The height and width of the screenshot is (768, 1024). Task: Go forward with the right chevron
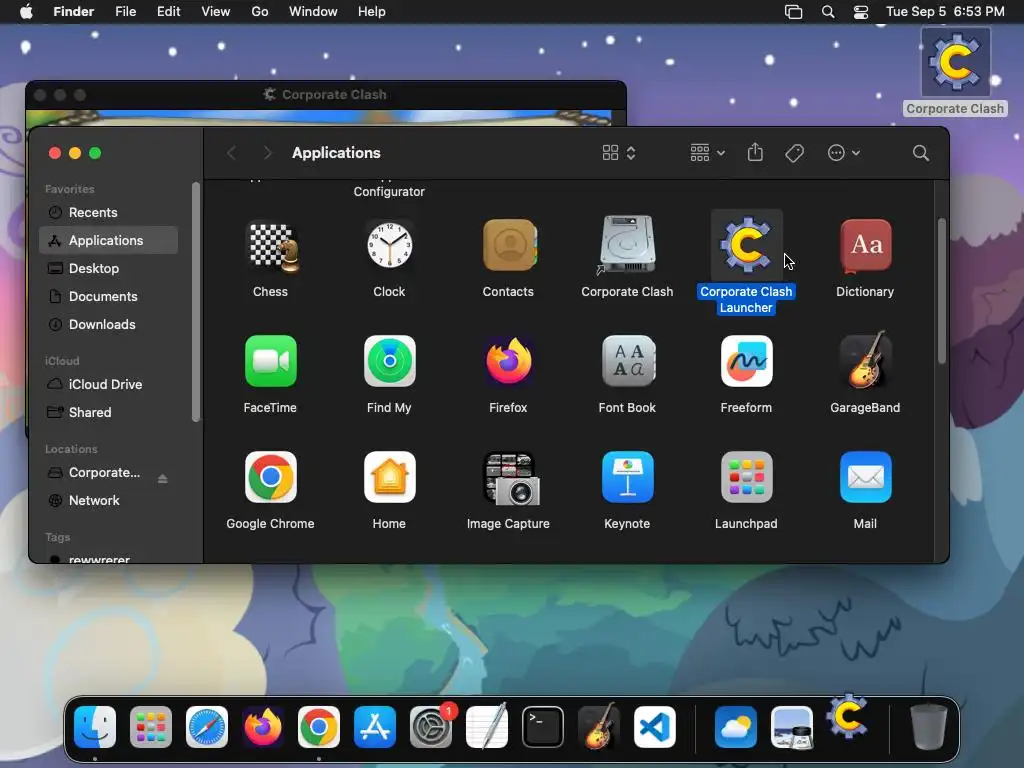tap(266, 153)
